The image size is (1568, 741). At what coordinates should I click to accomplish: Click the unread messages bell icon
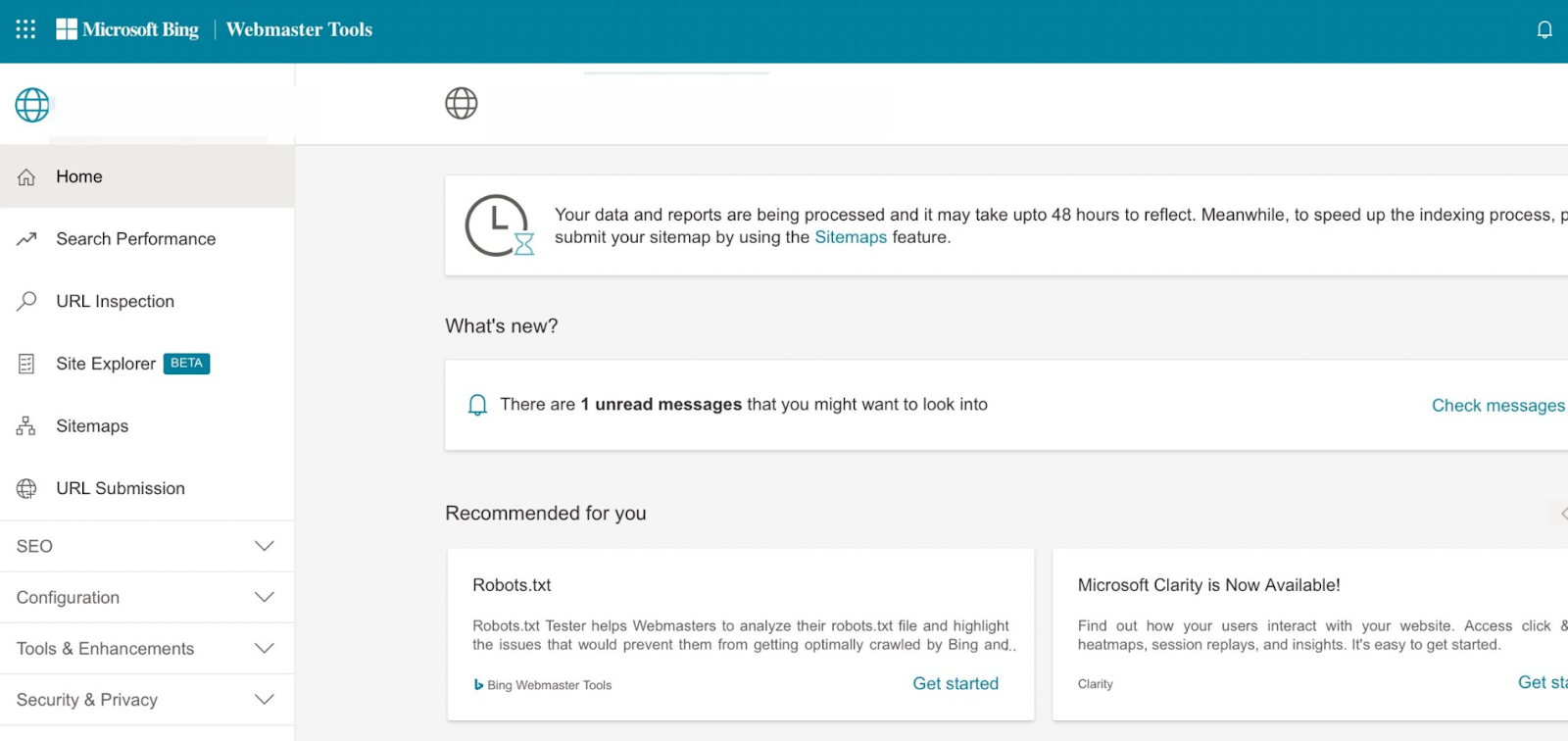(x=477, y=405)
